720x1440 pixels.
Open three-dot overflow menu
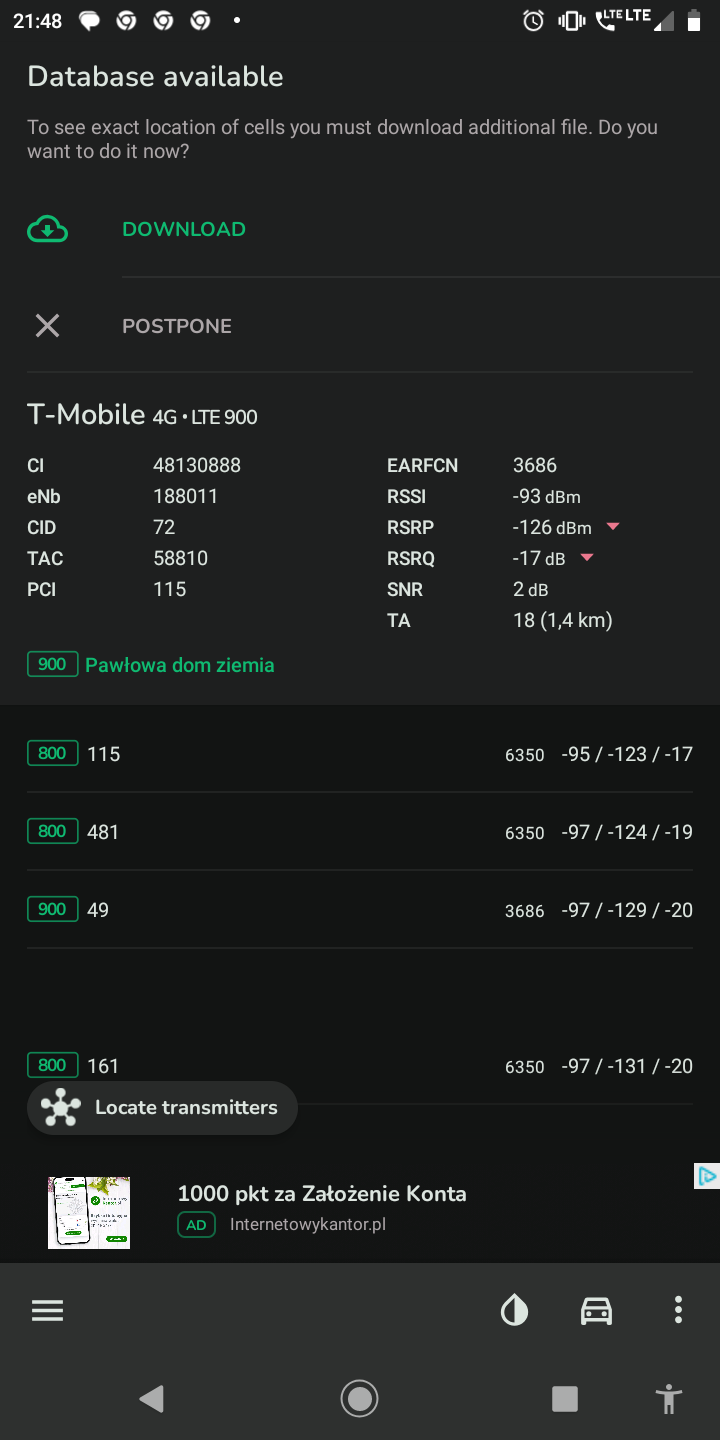click(x=678, y=1311)
